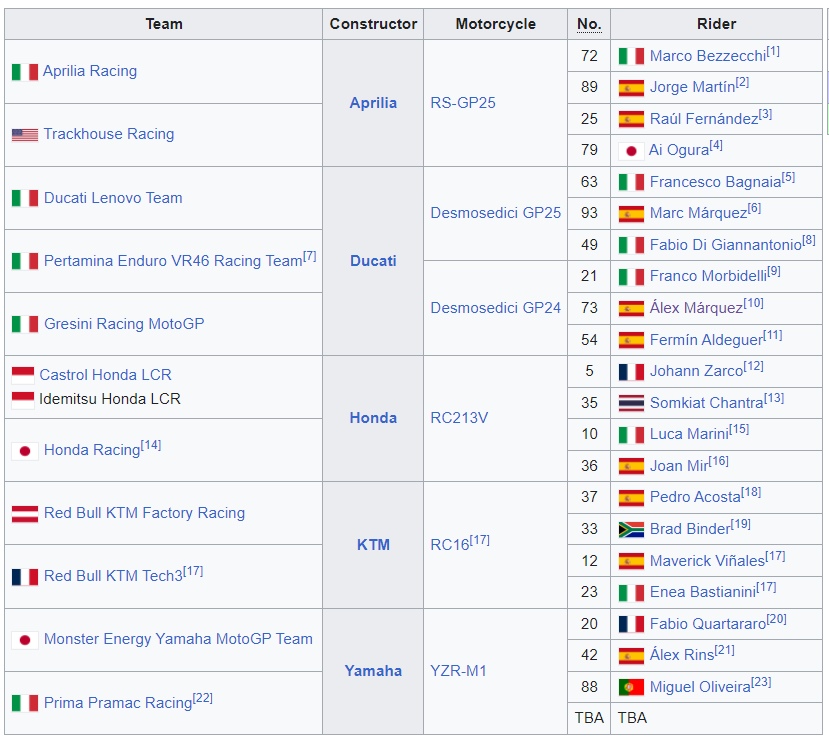Click the French flag next to Johann Zarco
829x743 pixels.
[x=631, y=371]
